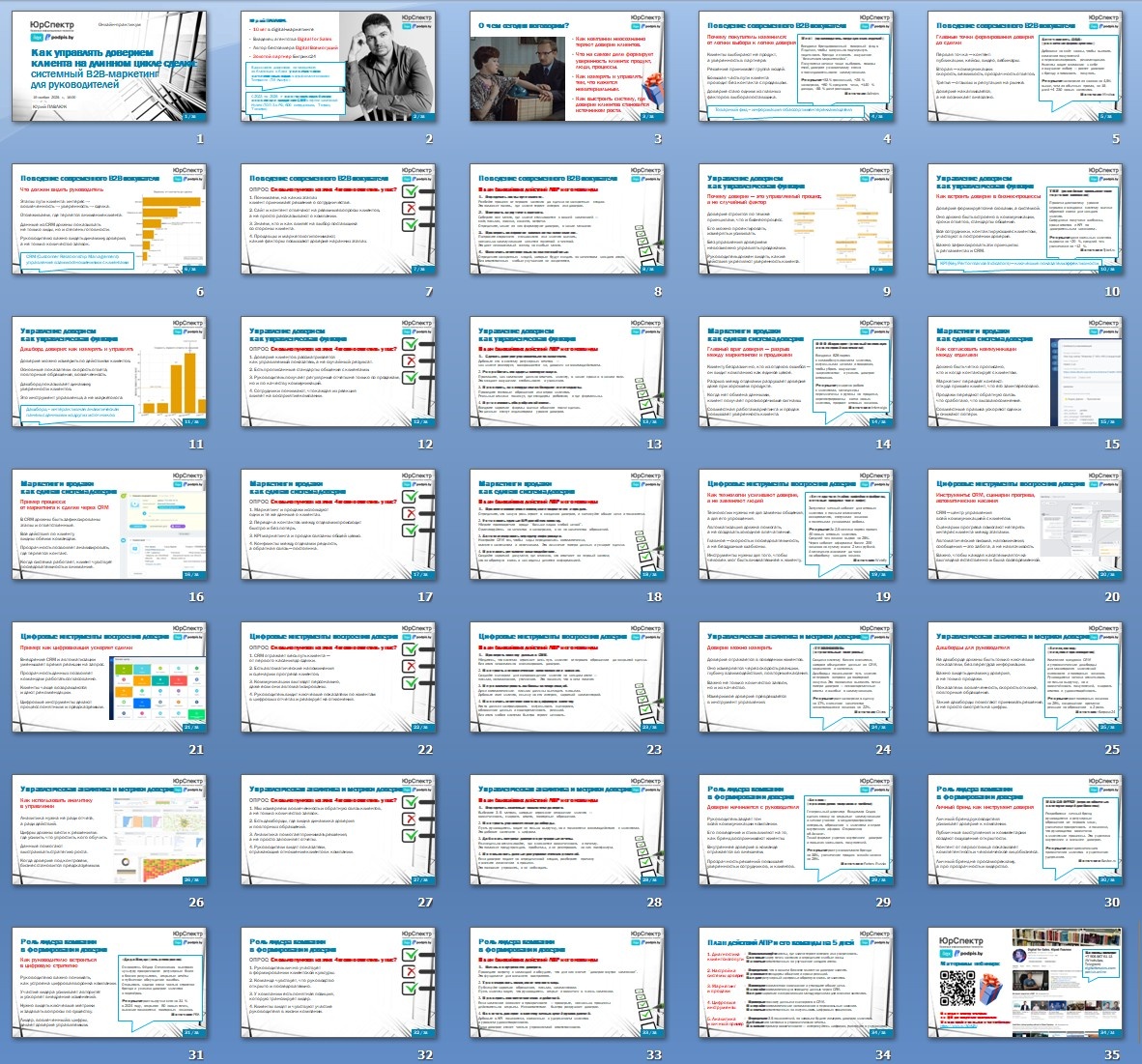Screen dimensions: 1142x1064
Task: Select slide 24 thumbnail
Action: [797, 677]
